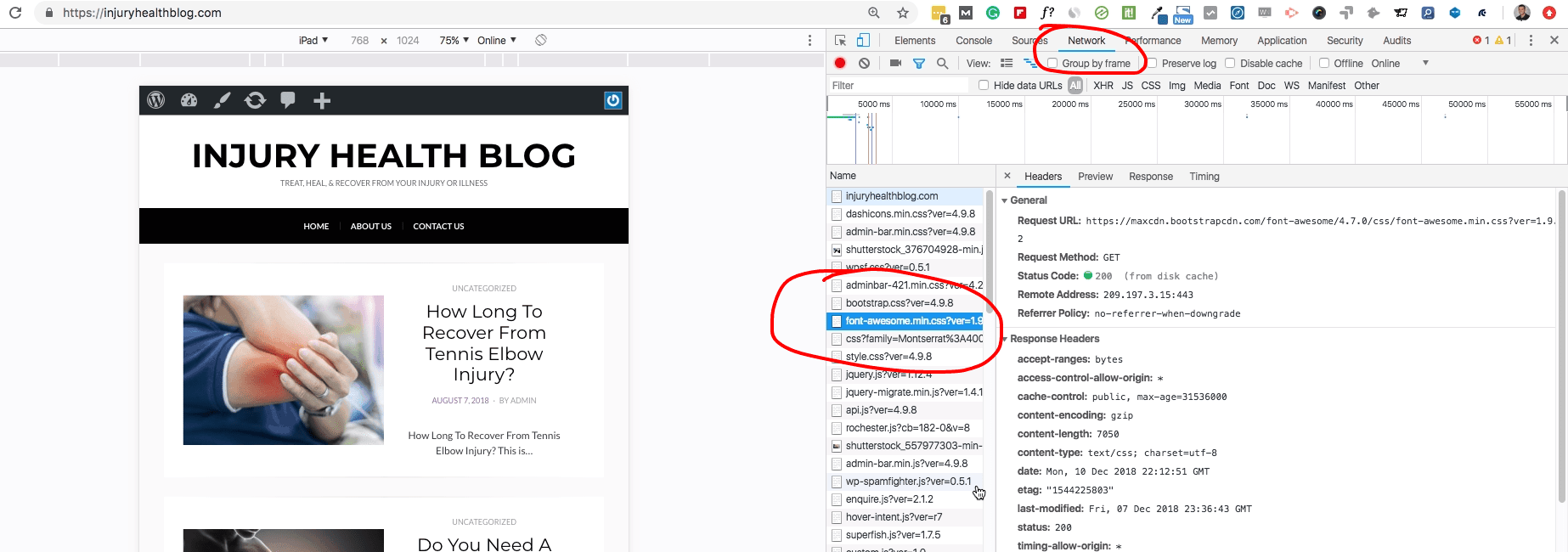Check the Disable cache option
Image resolution: width=1568 pixels, height=552 pixels.
1230,63
